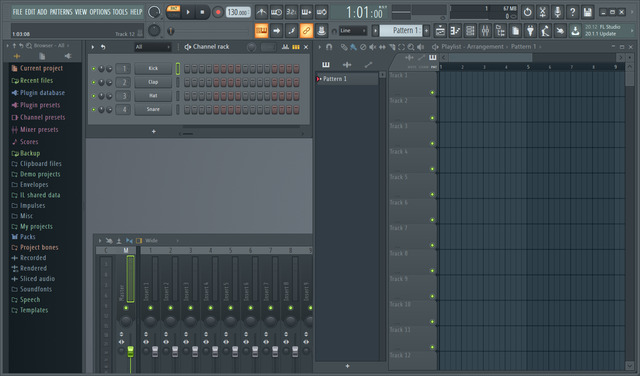Click the Kick channel button
Viewport: 640px width, 376px height.
153,69
